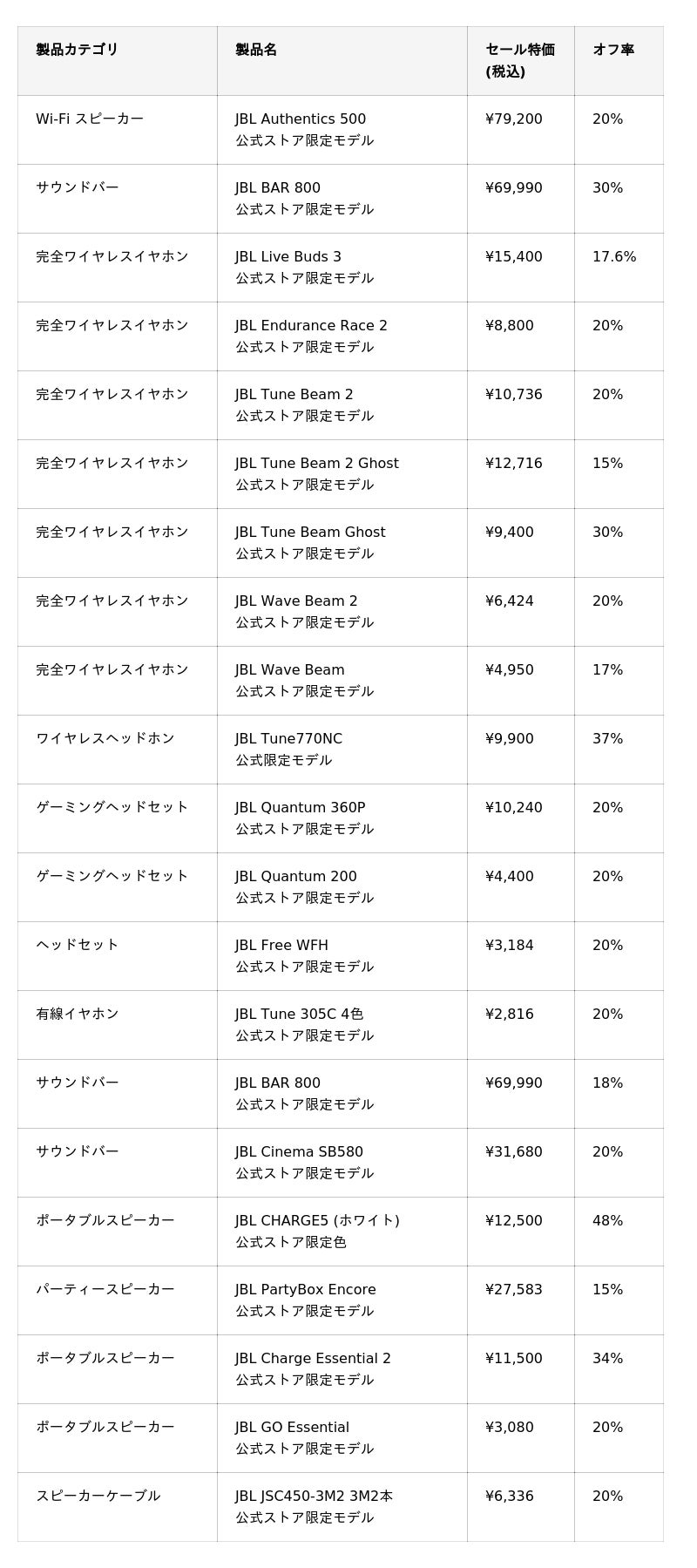Click the パーティースピーカー category cell
Image resolution: width=697 pixels, height=1568 pixels.
click(x=105, y=1289)
